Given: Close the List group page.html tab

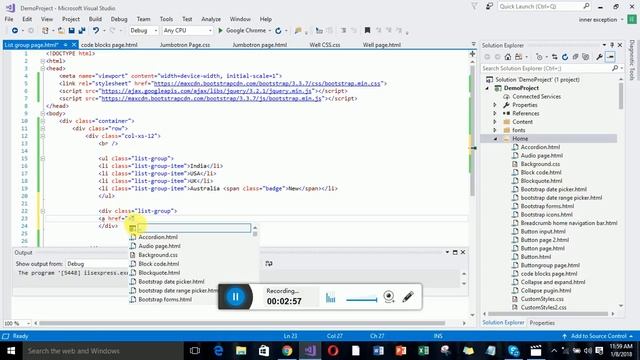Looking at the screenshot, I should point(74,44).
